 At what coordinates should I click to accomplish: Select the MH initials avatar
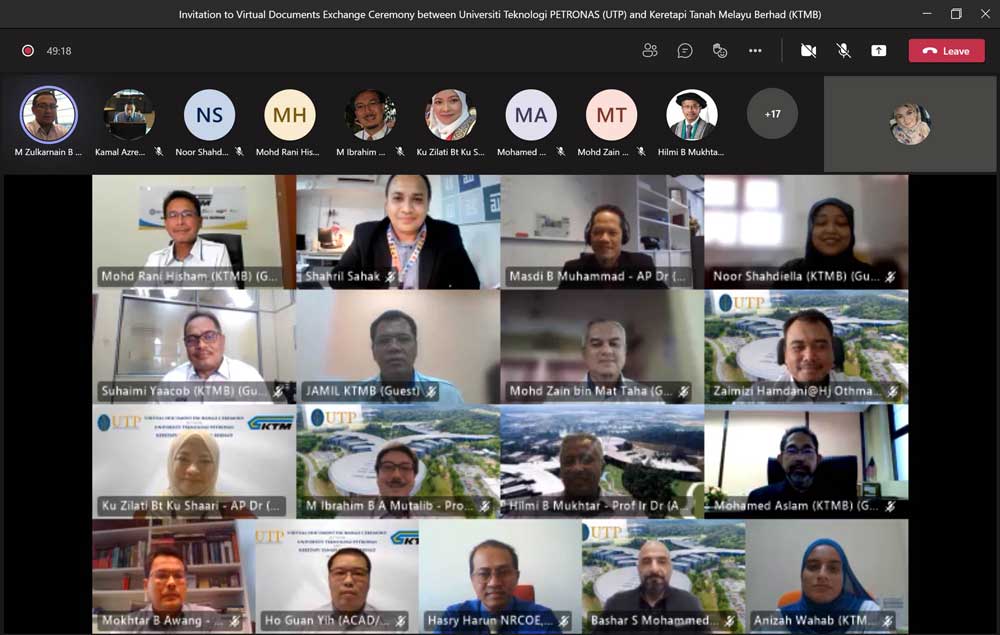[x=290, y=115]
